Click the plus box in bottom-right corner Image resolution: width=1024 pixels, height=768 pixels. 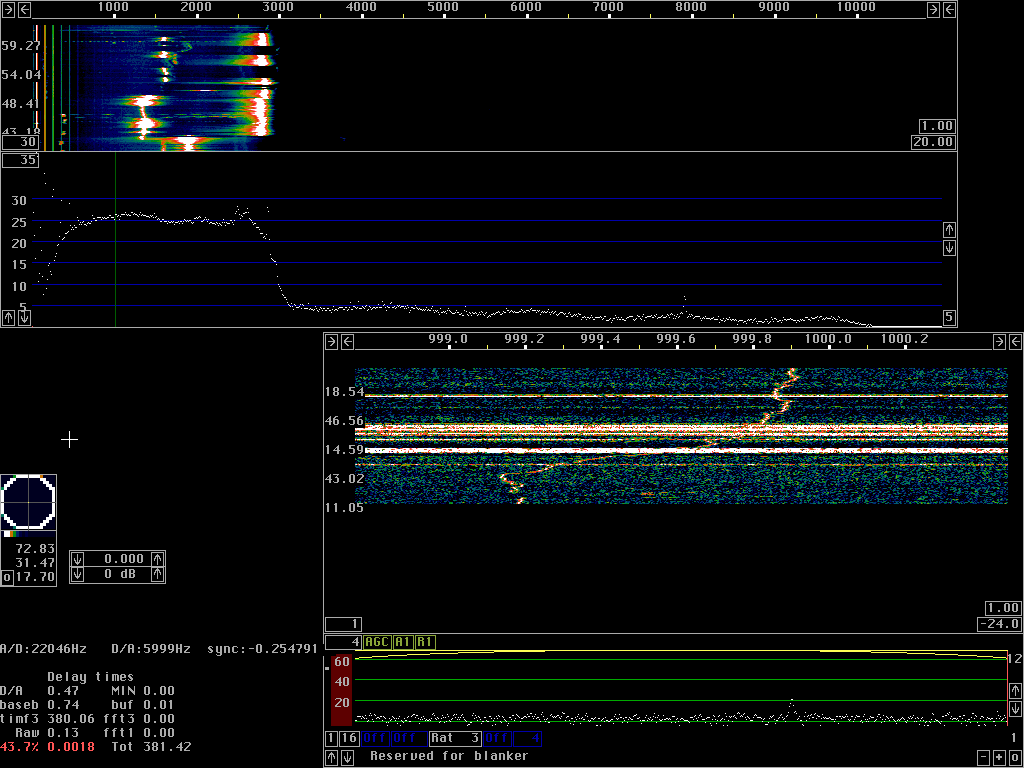click(999, 758)
